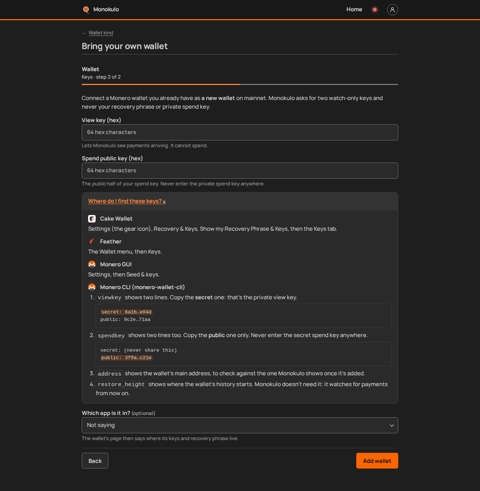Focus the Spend public key (hex) input
Viewport: 480px width, 491px height.
[x=240, y=171]
